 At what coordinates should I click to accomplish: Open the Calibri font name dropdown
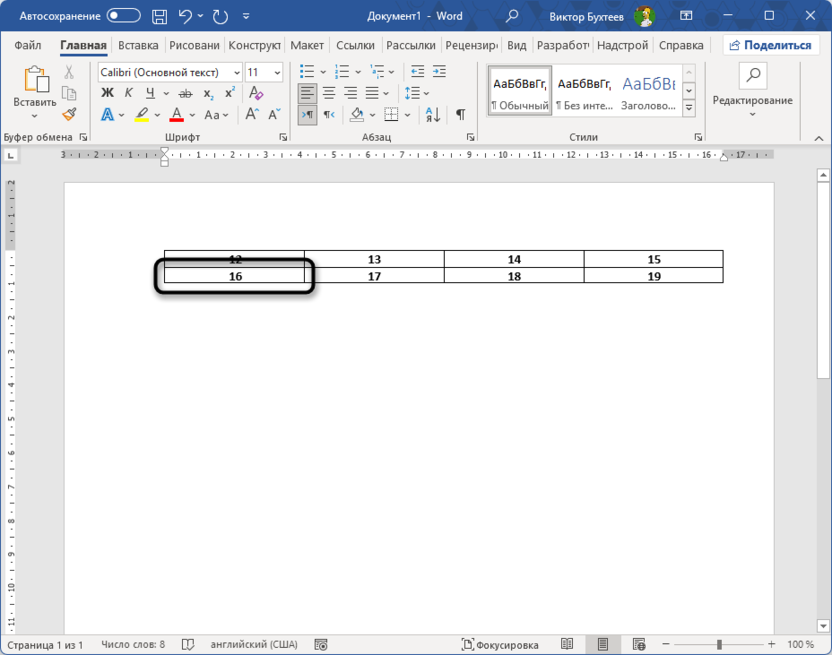click(x=236, y=72)
